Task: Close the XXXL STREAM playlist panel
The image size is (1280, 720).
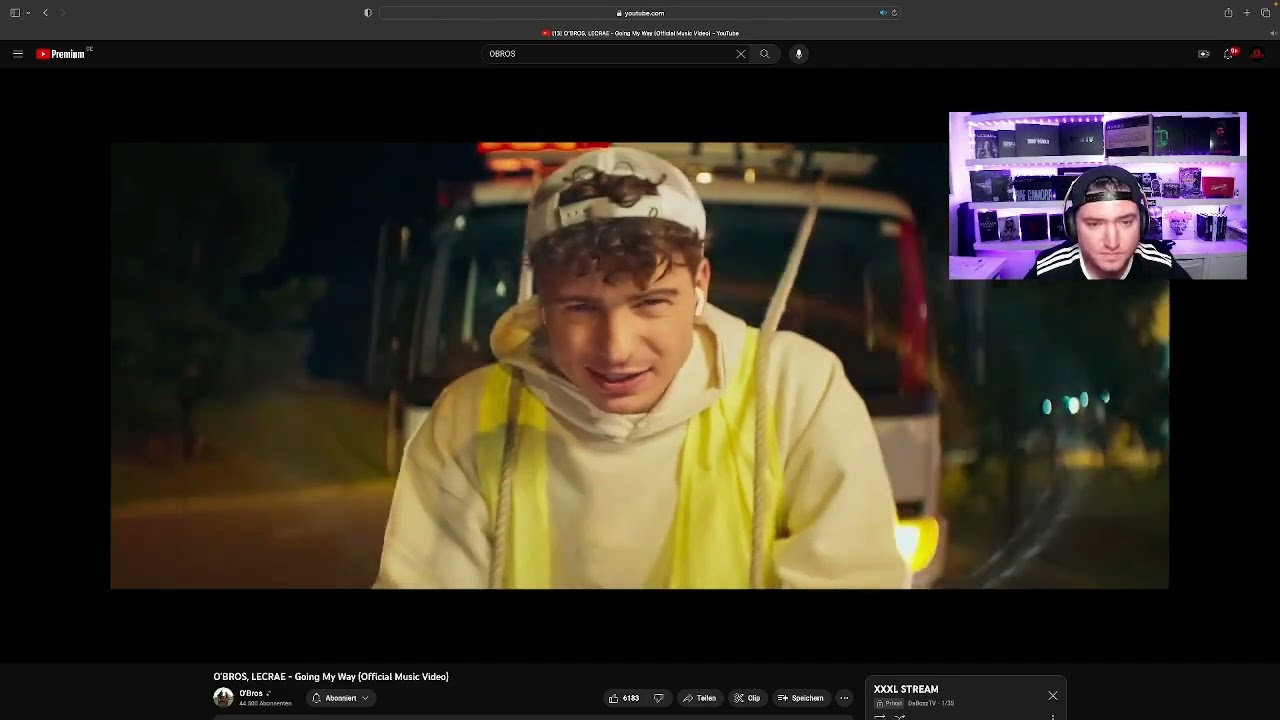Action: coord(1052,695)
